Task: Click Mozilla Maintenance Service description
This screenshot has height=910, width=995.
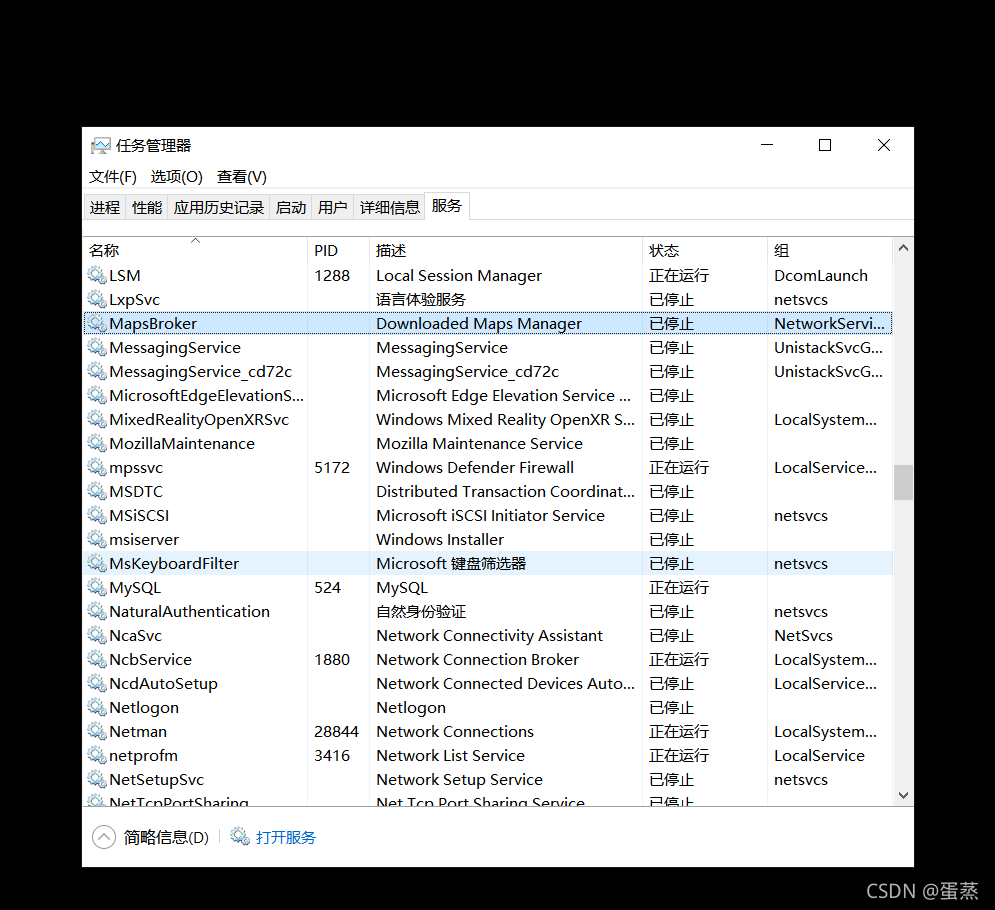Action: pos(479,443)
